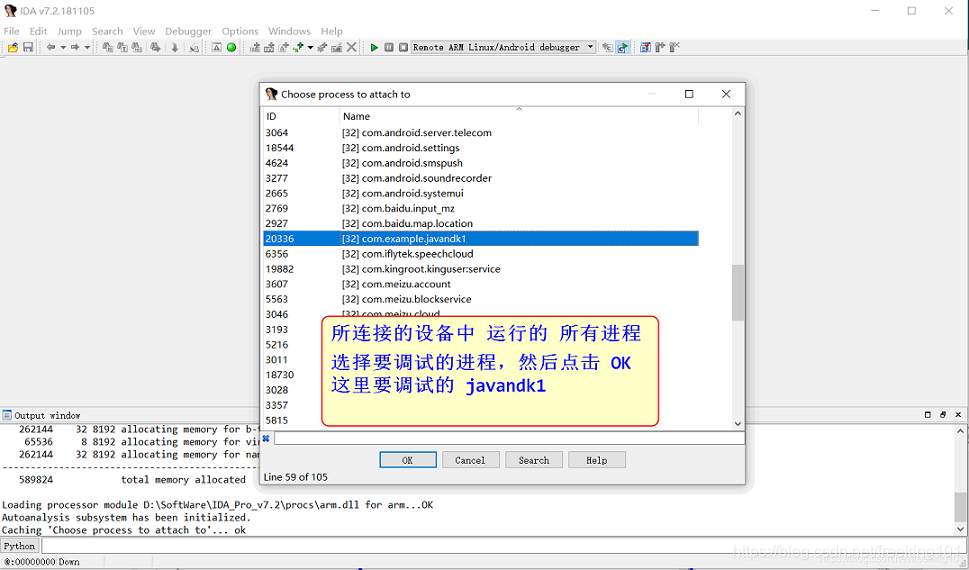The width and height of the screenshot is (969, 570).
Task: Open the Jump menu
Action: coord(69,31)
